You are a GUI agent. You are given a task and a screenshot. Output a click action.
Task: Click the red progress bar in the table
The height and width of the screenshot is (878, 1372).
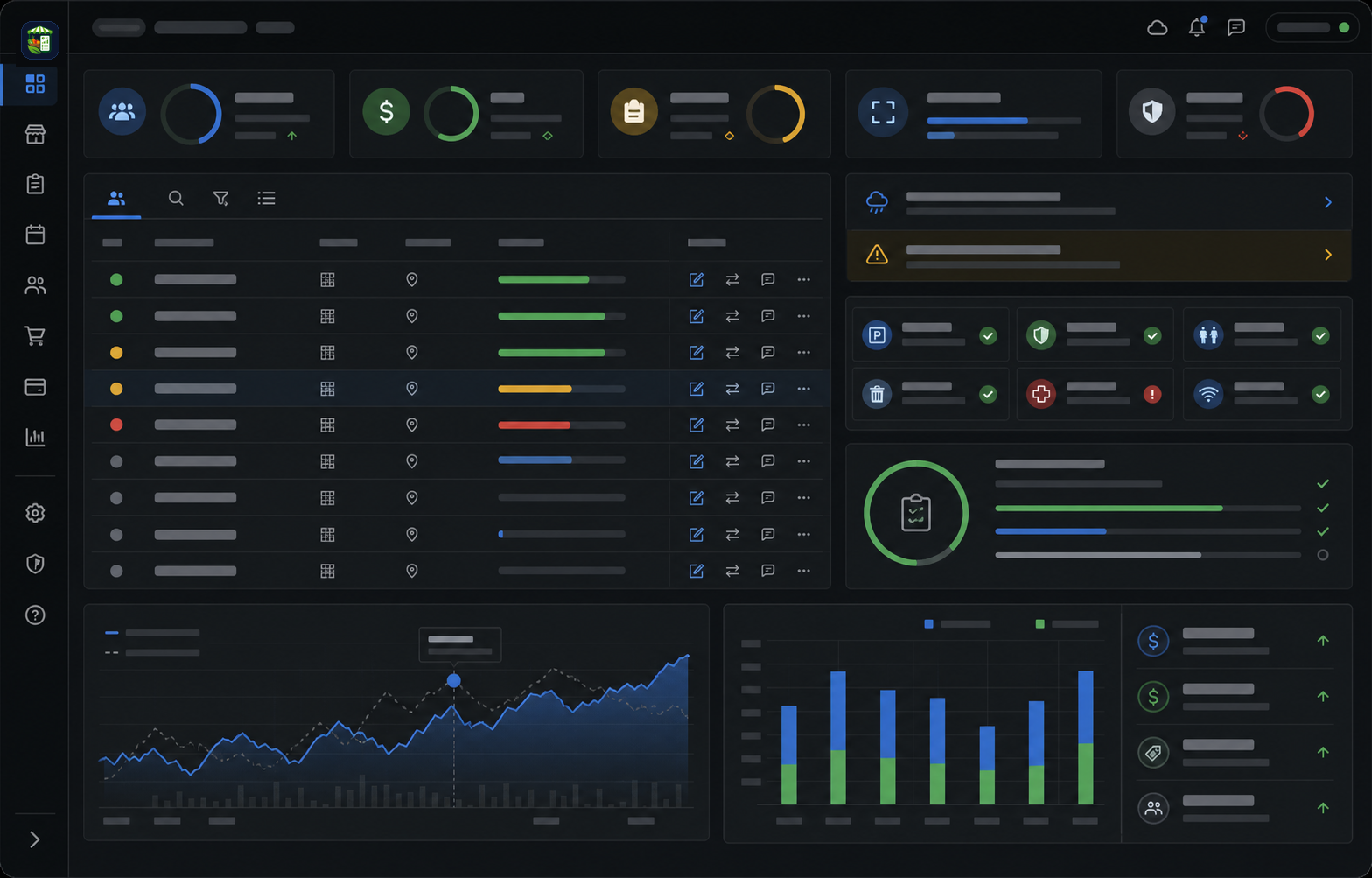535,425
